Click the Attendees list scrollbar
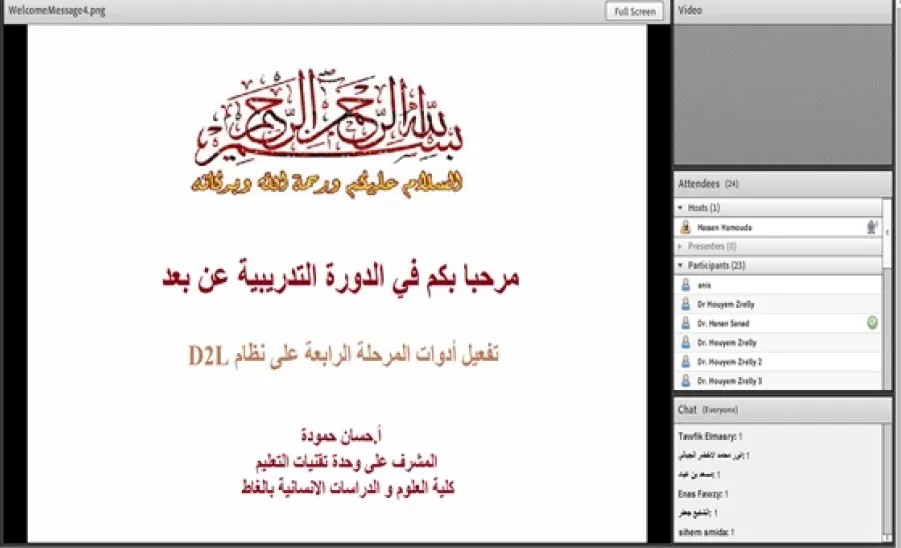Screen dimensions: 901x548 pyautogui.click(x=887, y=293)
